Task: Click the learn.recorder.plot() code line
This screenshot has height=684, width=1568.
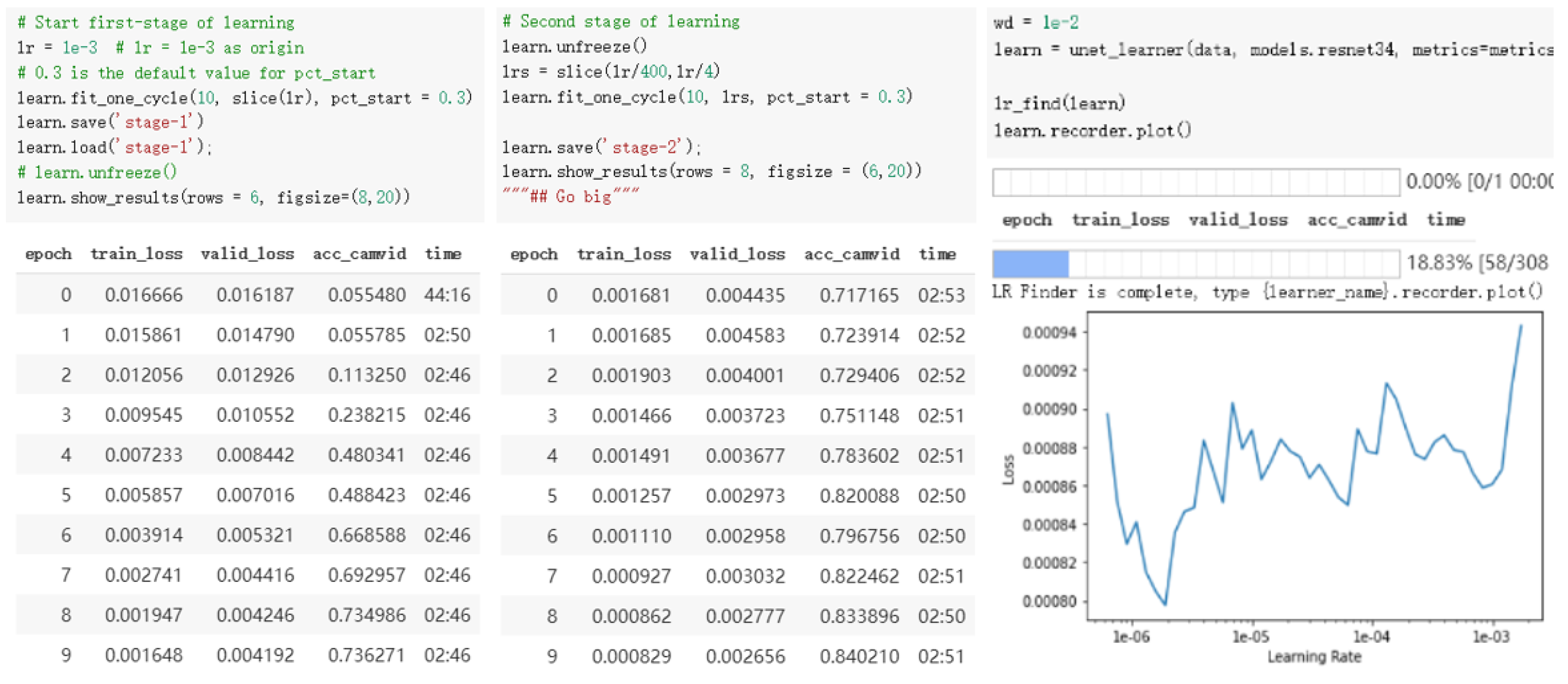Action: [1092, 130]
